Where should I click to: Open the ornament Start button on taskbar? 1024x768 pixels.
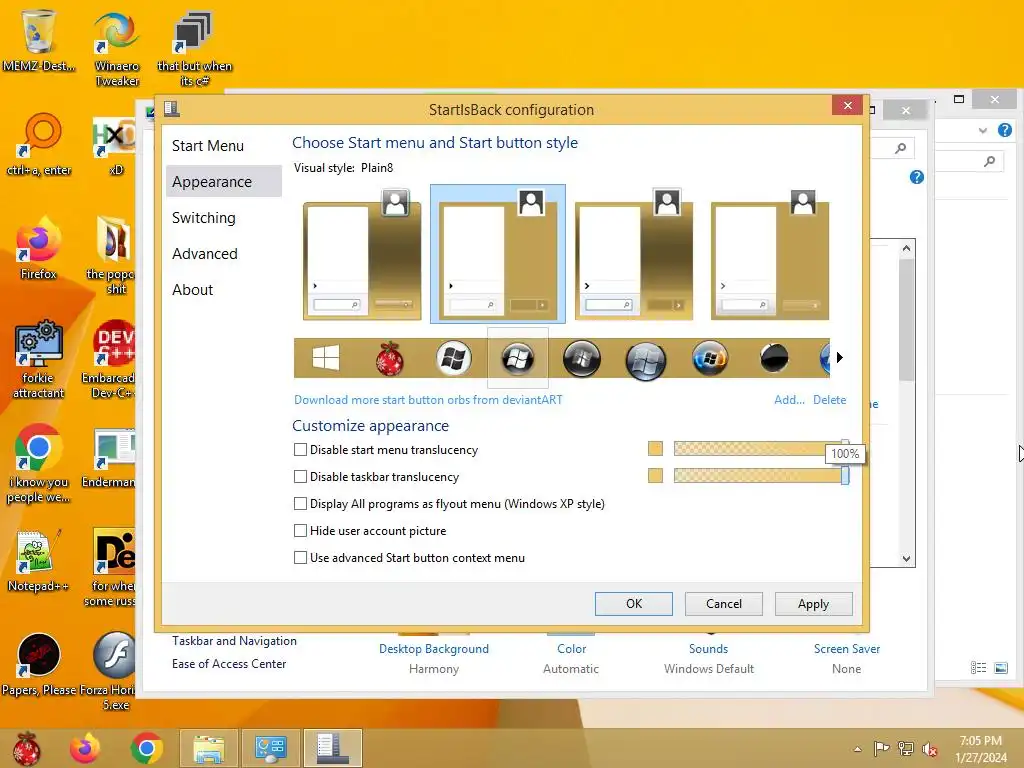pyautogui.click(x=27, y=748)
